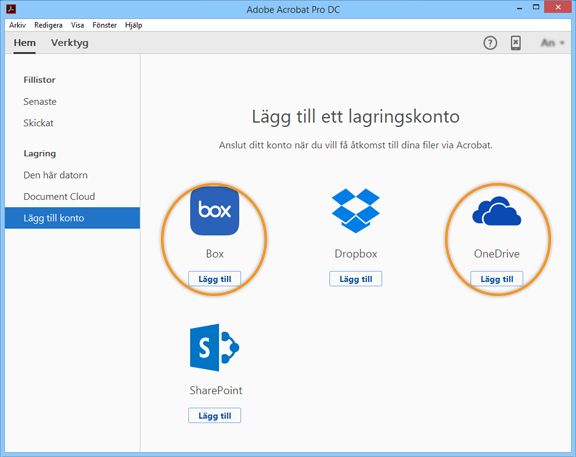Open the help question mark icon
This screenshot has height=457, width=576.
pyautogui.click(x=490, y=43)
